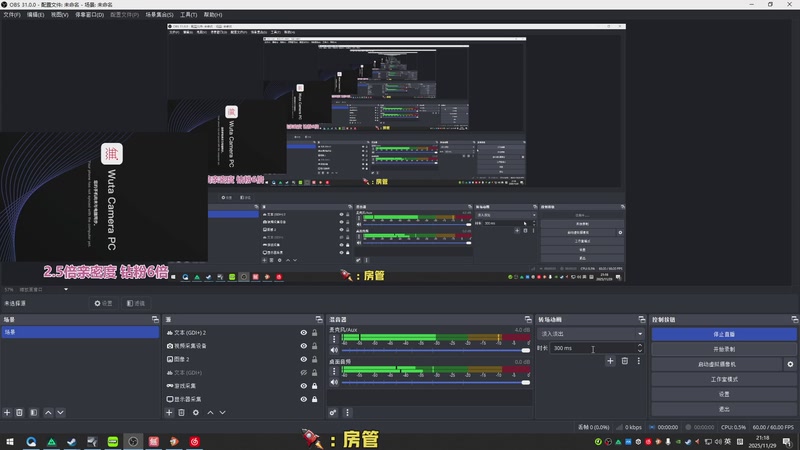The width and height of the screenshot is (800, 450).
Task: Click the 启动虚拟摄像机 button
Action: click(x=717, y=364)
